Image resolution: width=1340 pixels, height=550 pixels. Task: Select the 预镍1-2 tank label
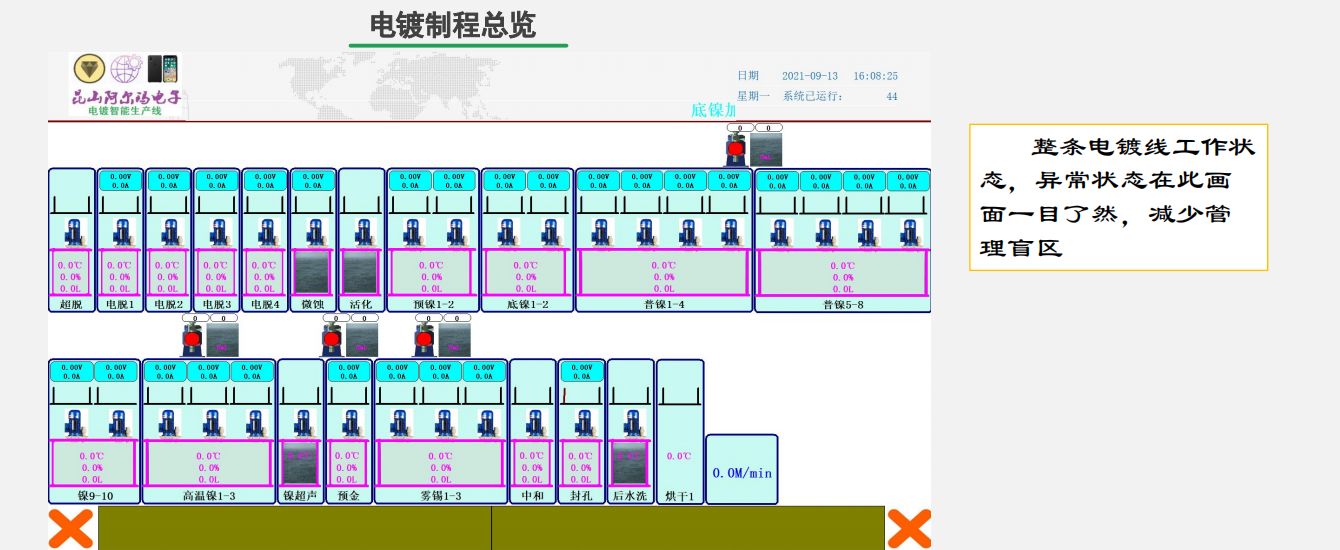click(x=433, y=304)
